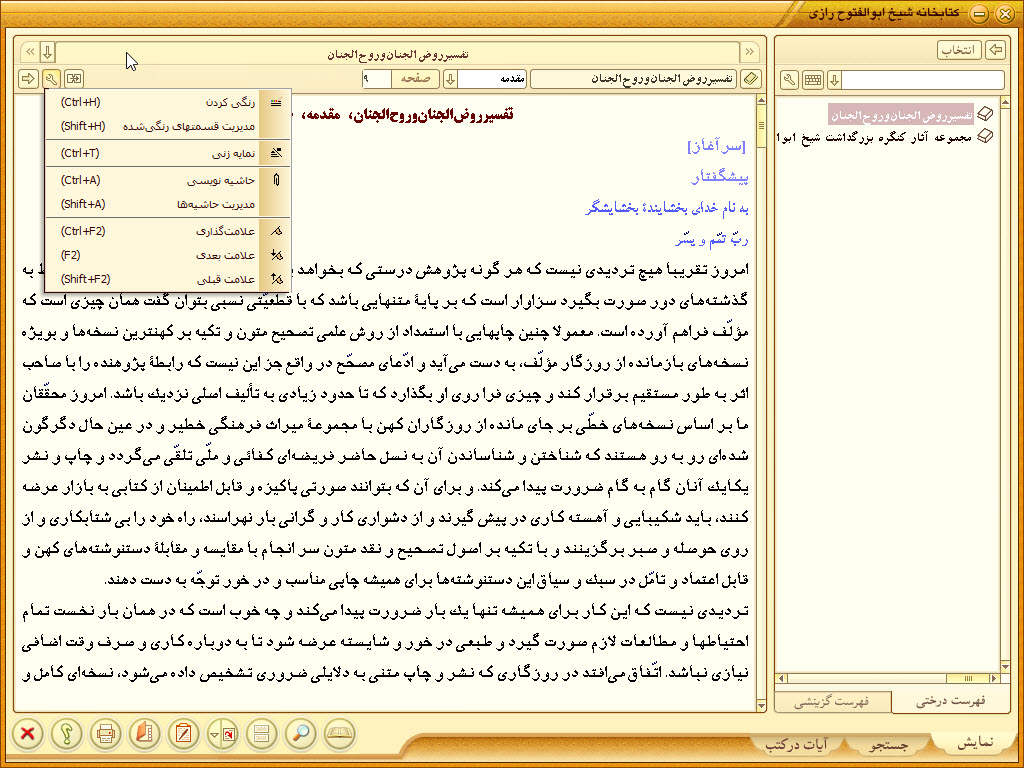The height and width of the screenshot is (768, 1024).
Task: Click the مقدمه section field
Action: (493, 79)
